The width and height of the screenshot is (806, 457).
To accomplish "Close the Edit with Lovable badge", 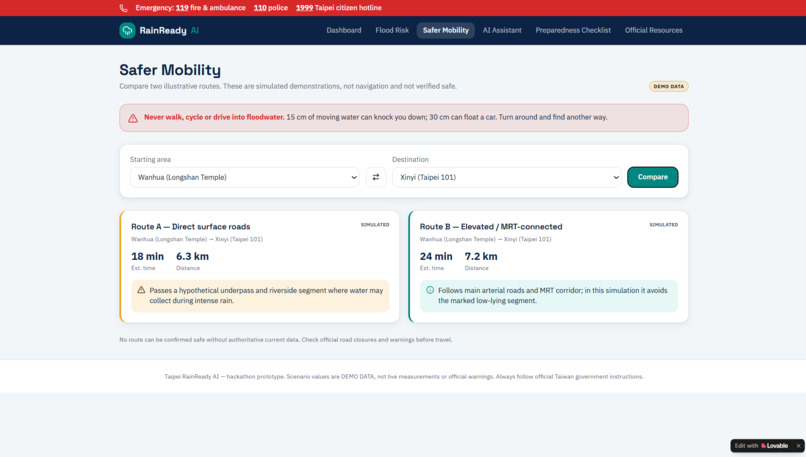I will [798, 446].
